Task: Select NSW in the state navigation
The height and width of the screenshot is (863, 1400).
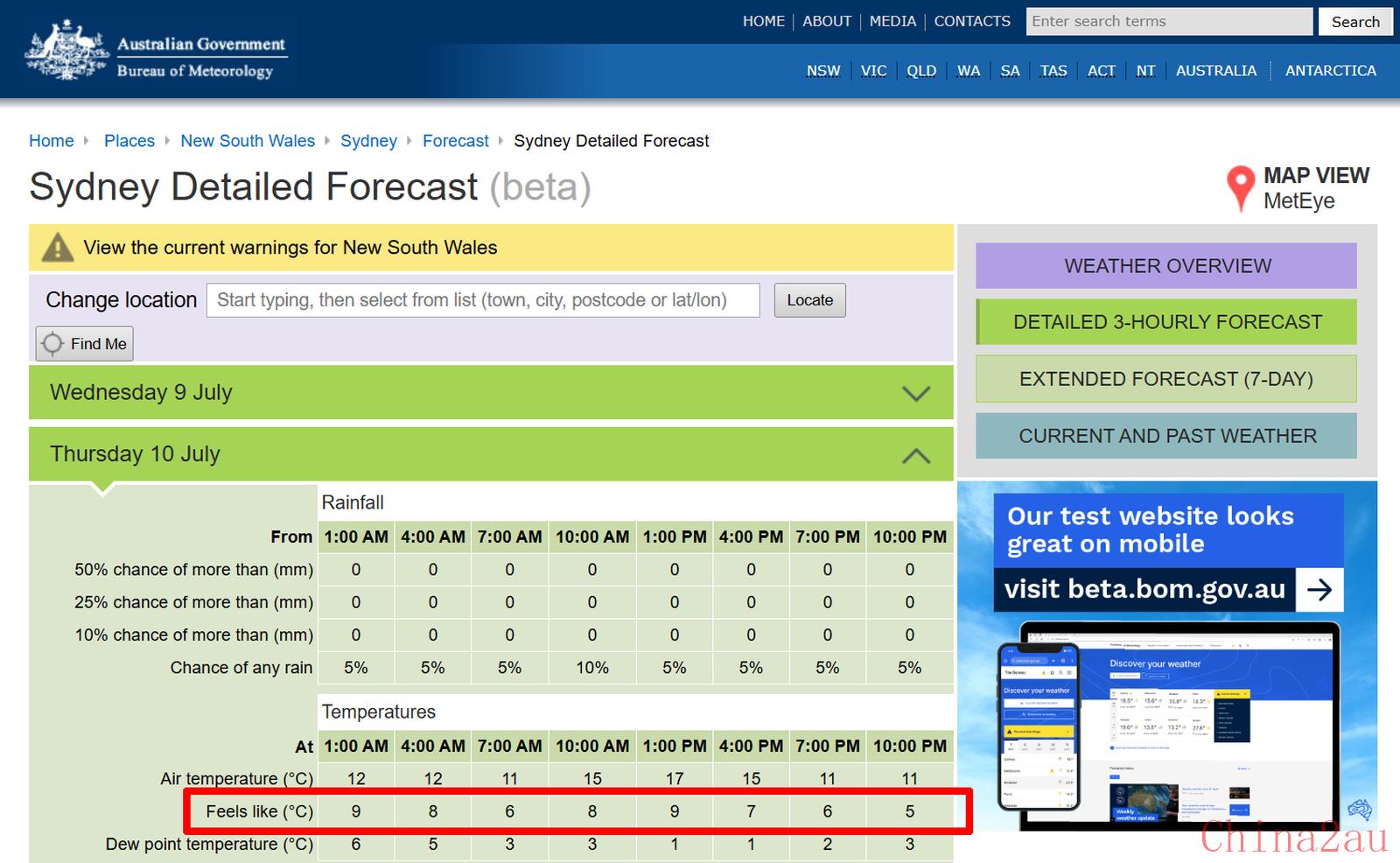Action: click(823, 71)
